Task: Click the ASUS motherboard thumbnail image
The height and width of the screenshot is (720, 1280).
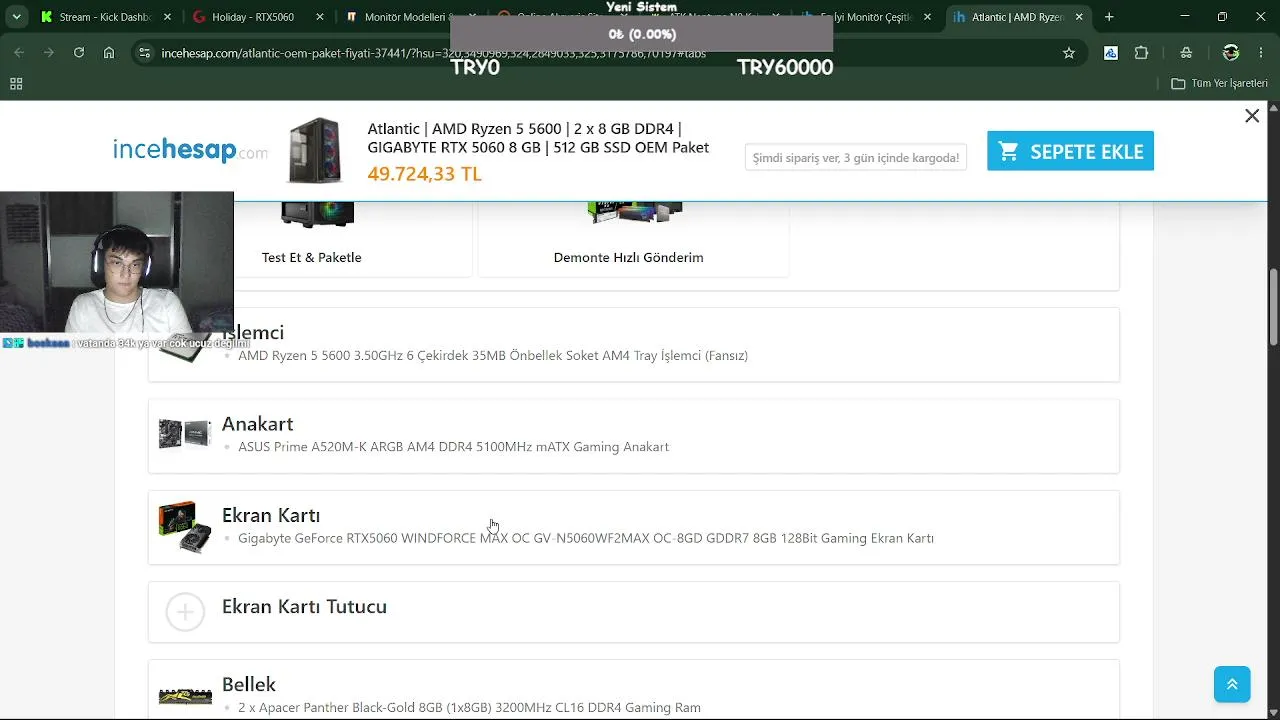Action: click(x=185, y=434)
